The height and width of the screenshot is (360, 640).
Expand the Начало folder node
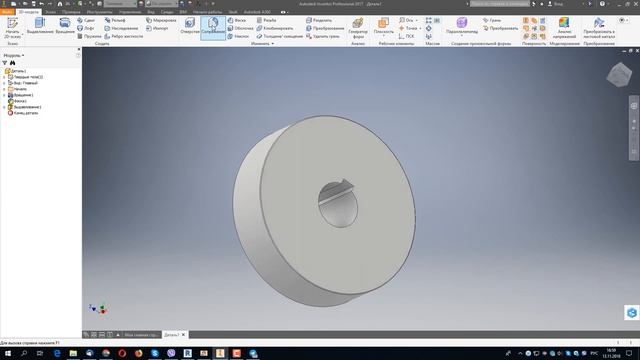tap(4, 89)
